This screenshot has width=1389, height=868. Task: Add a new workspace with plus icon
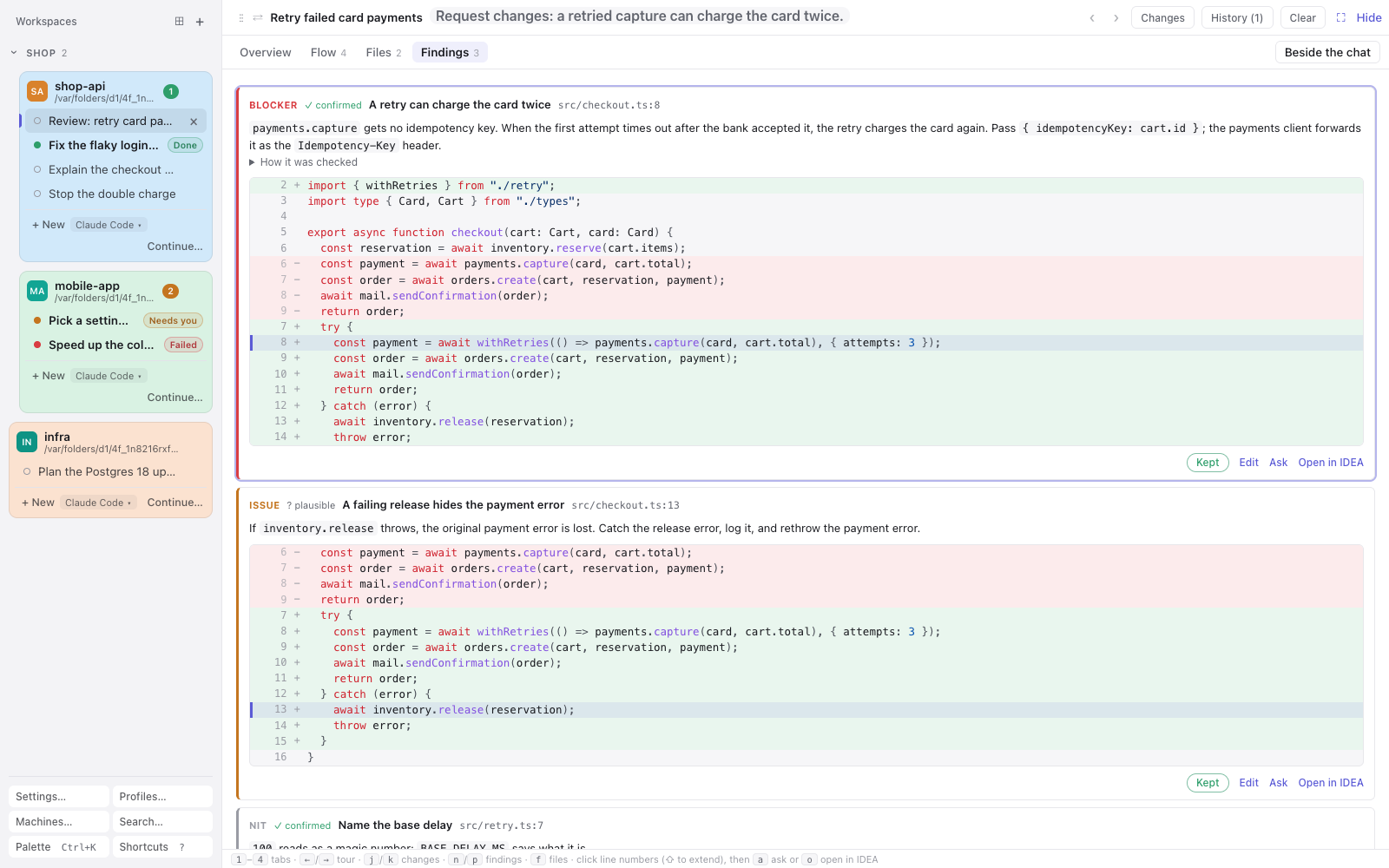coord(200,22)
